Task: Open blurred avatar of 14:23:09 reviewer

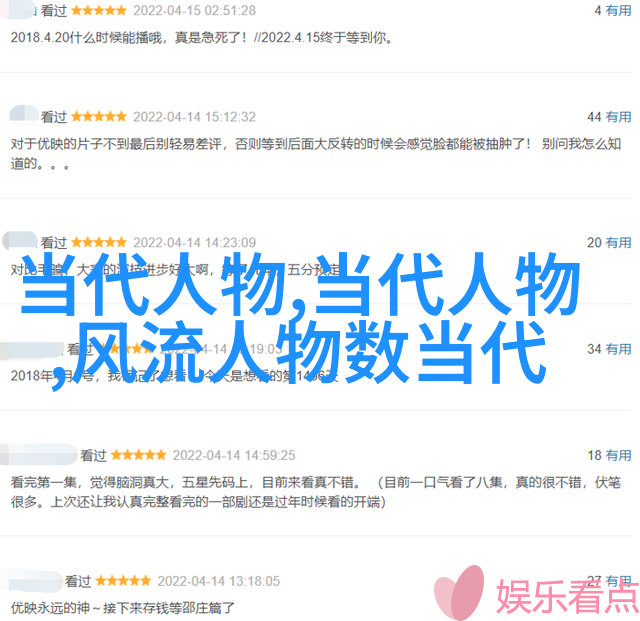Action: point(20,240)
